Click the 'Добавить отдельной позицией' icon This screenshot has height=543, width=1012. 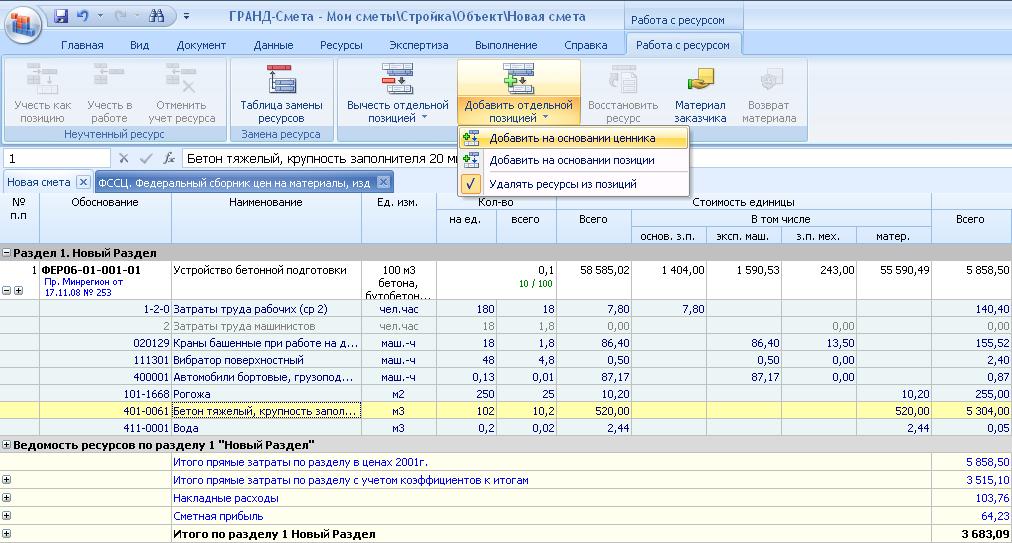coord(518,79)
